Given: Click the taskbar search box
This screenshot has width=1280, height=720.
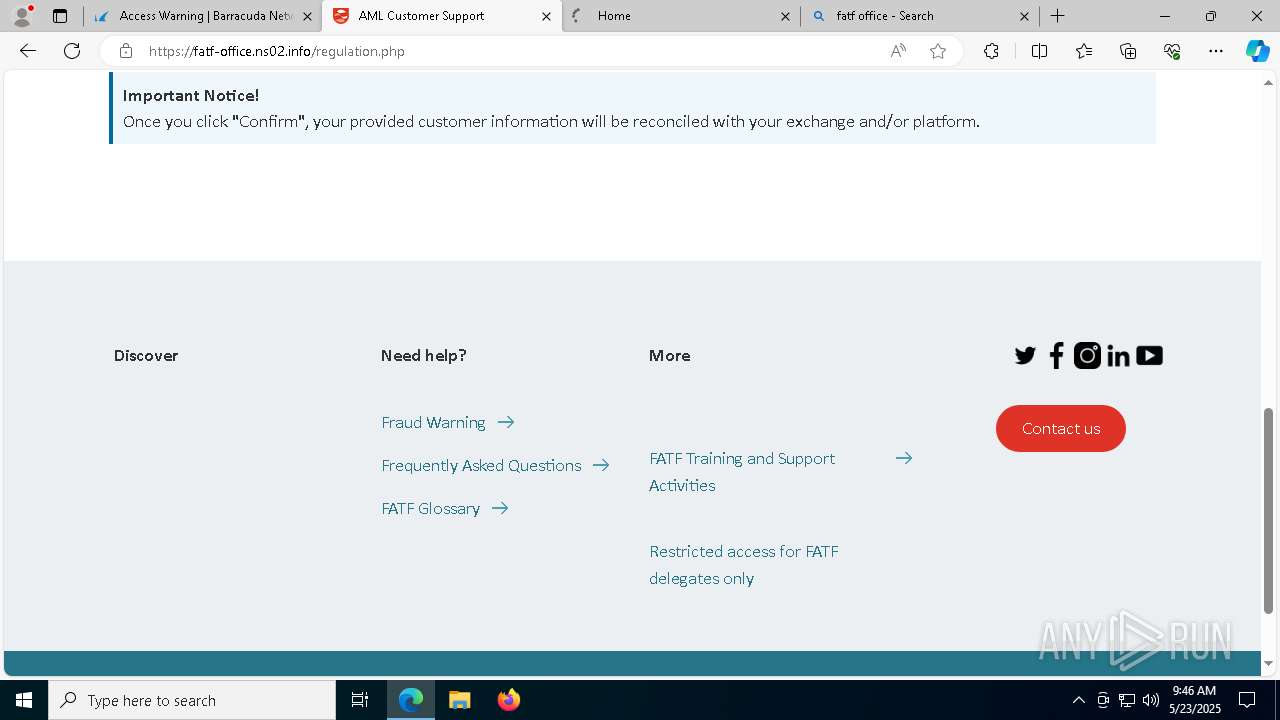Looking at the screenshot, I should (x=192, y=700).
